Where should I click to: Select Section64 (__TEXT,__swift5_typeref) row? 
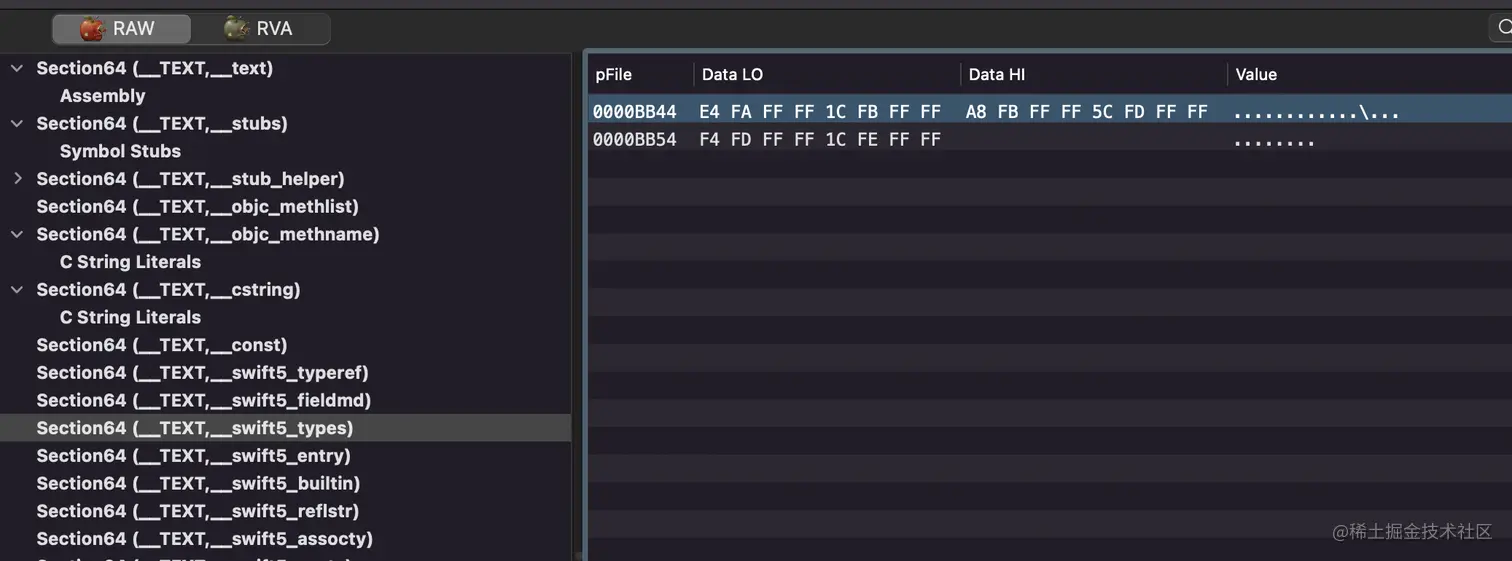(x=285, y=372)
